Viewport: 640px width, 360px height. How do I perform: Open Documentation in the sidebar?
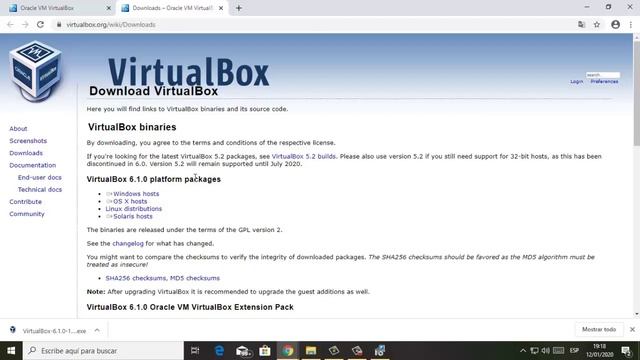(x=33, y=165)
